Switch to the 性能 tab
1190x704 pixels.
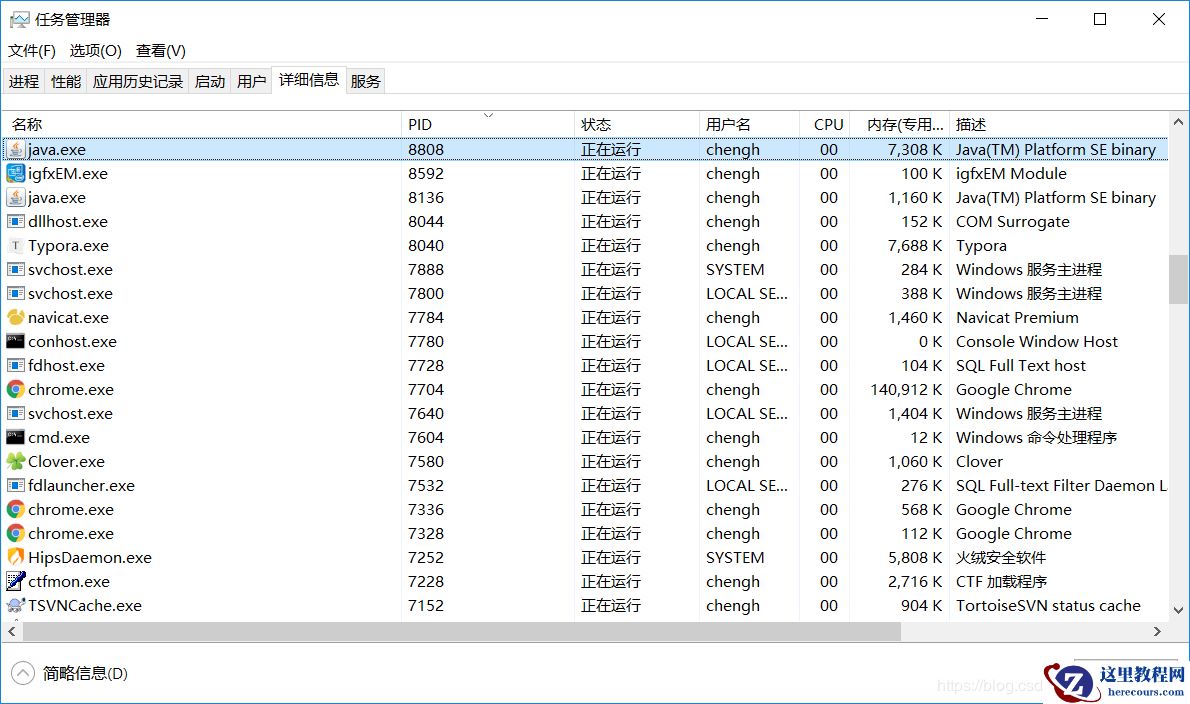(65, 81)
